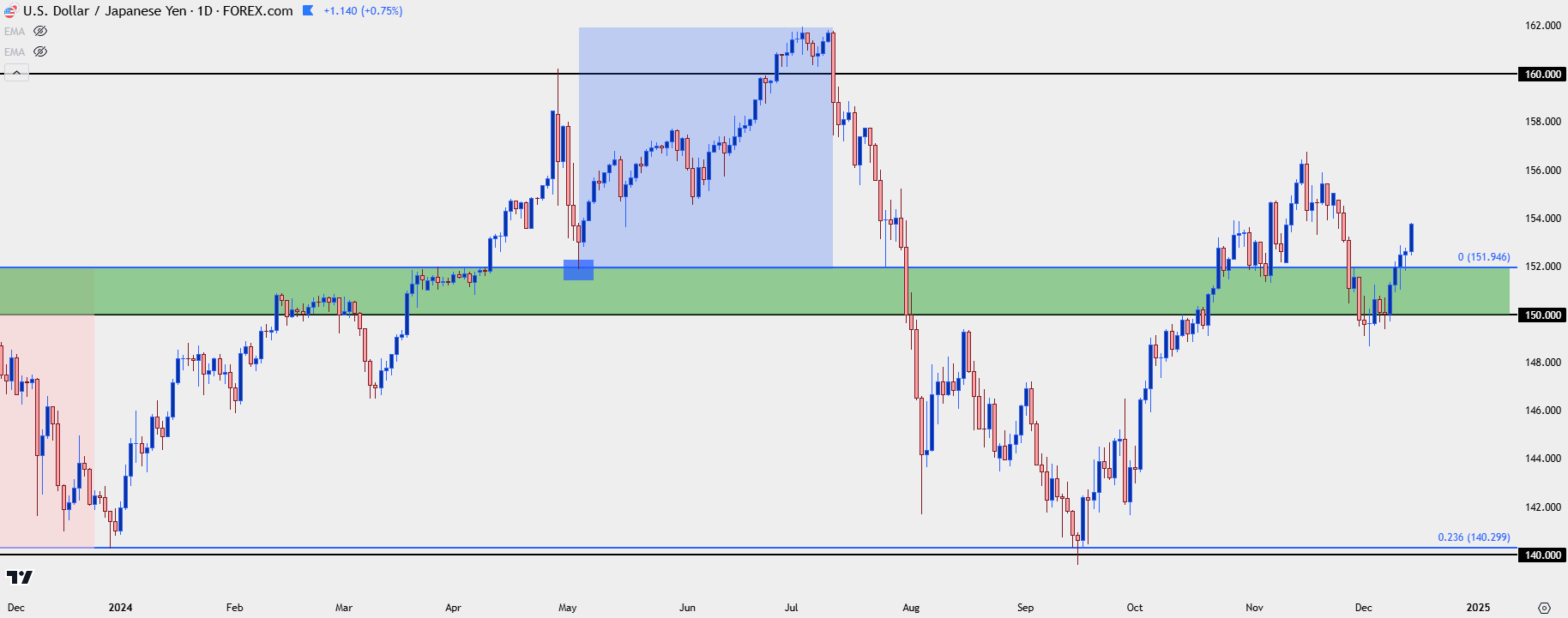Click the 154.000 price scale label
The height and width of the screenshot is (618, 1568).
point(1542,219)
